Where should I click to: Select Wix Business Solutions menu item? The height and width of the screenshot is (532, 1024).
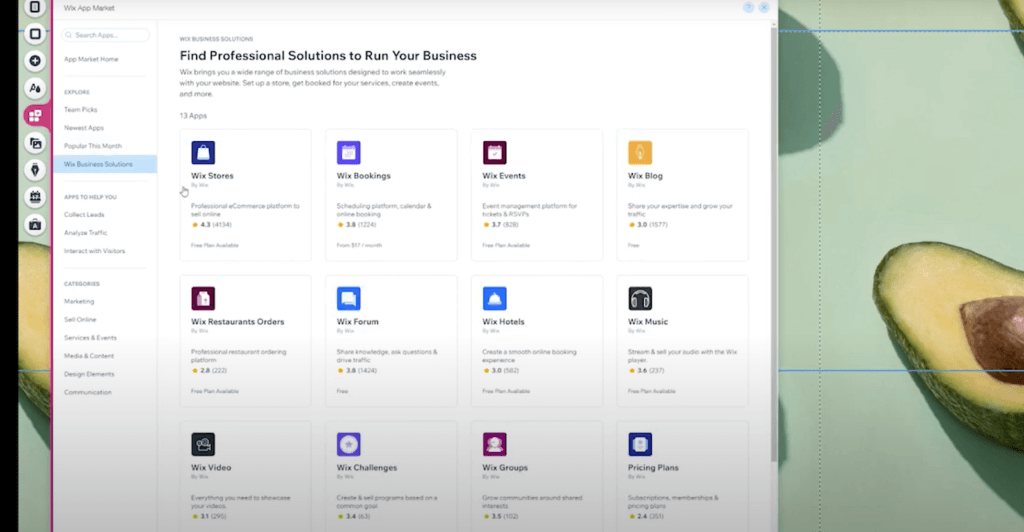pyautogui.click(x=104, y=164)
